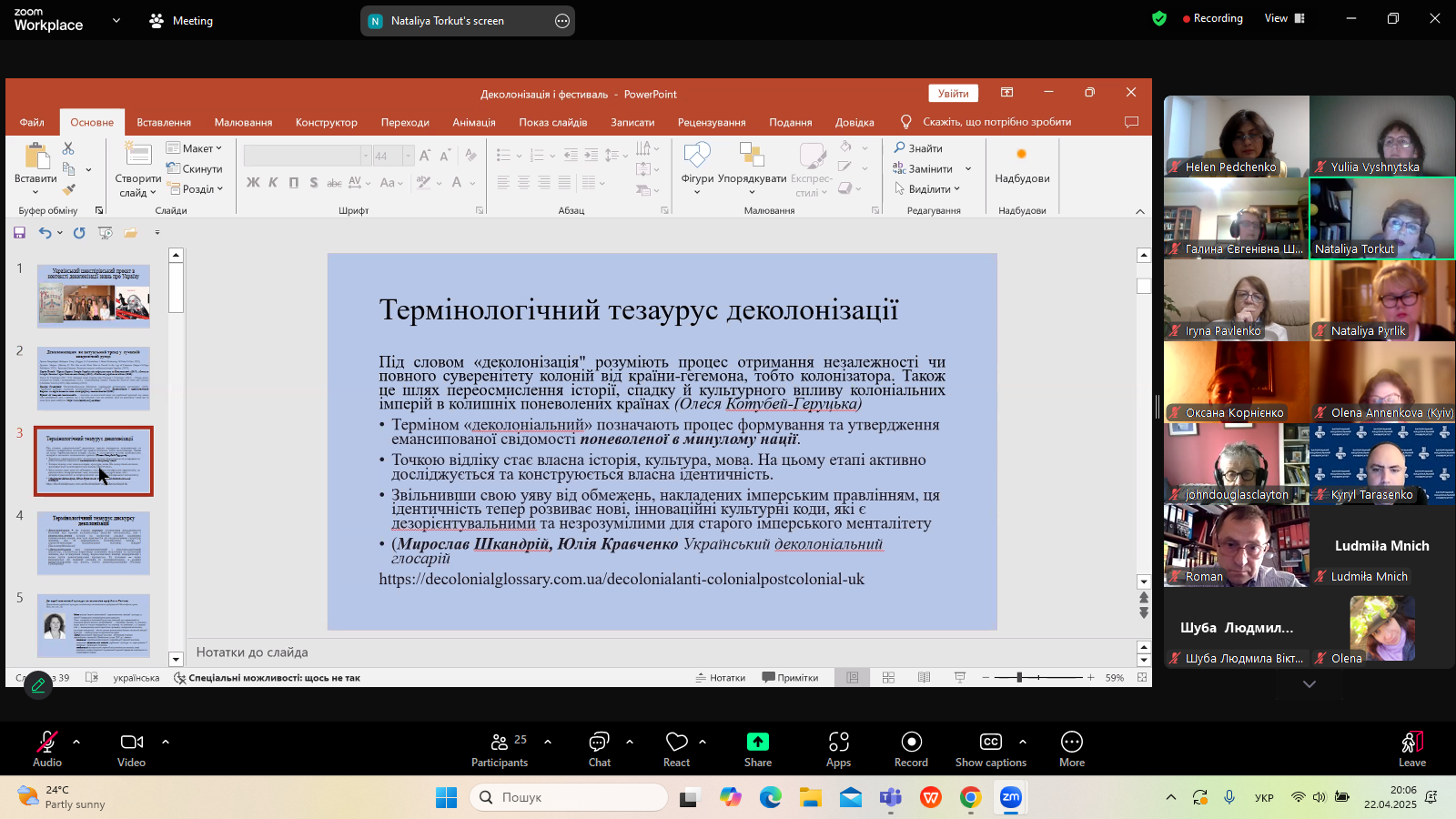Enable Show captions
This screenshot has width=1456, height=819.
tap(990, 749)
